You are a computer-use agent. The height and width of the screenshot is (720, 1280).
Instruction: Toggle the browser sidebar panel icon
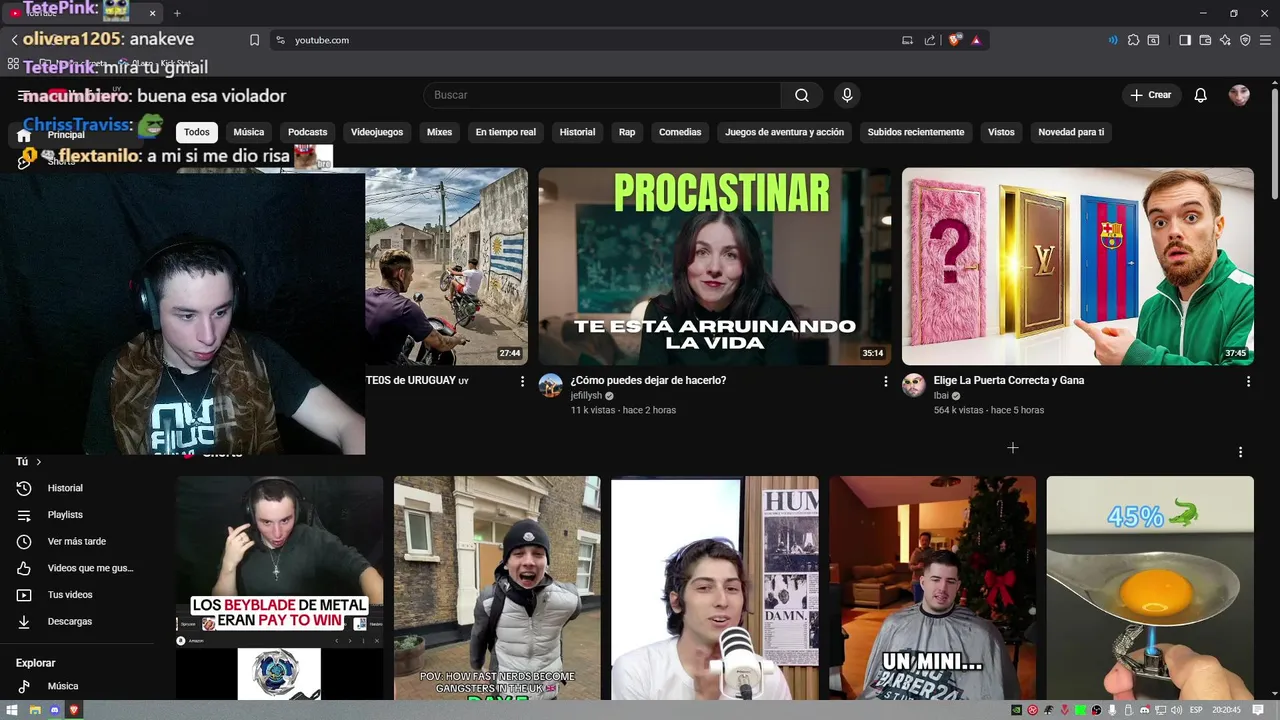(x=1185, y=40)
